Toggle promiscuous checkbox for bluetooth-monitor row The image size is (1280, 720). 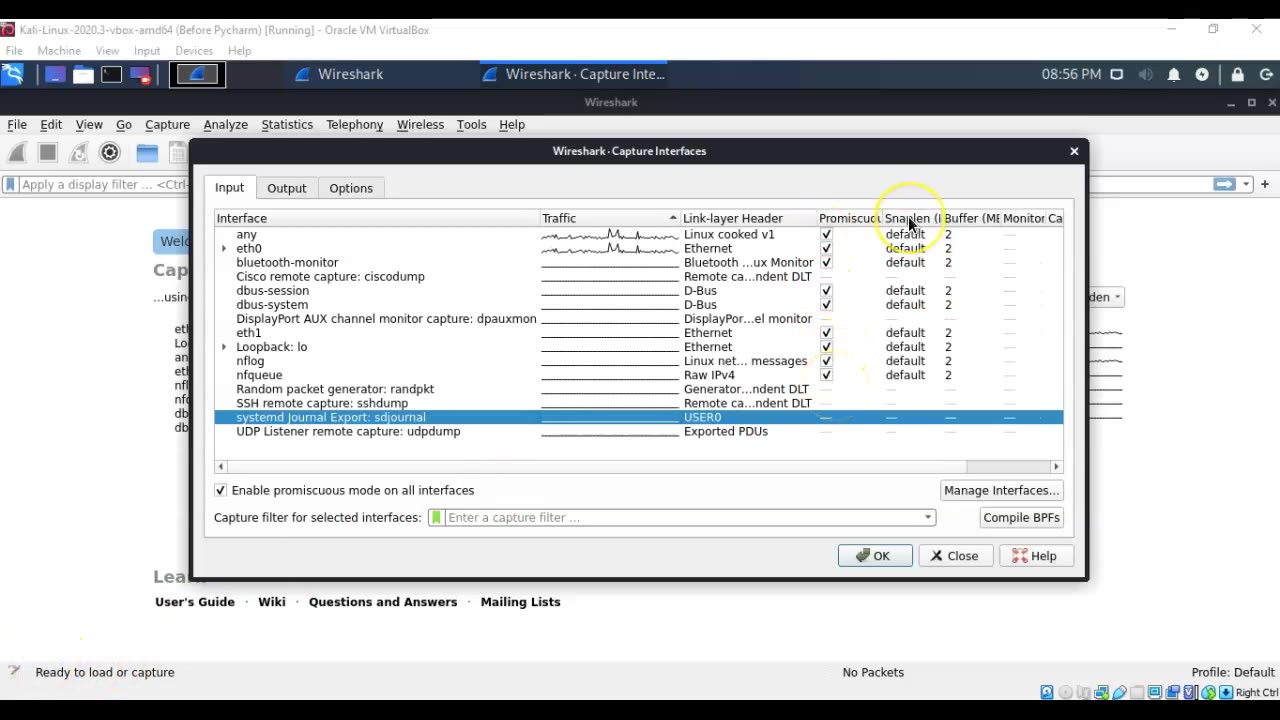[x=826, y=263]
